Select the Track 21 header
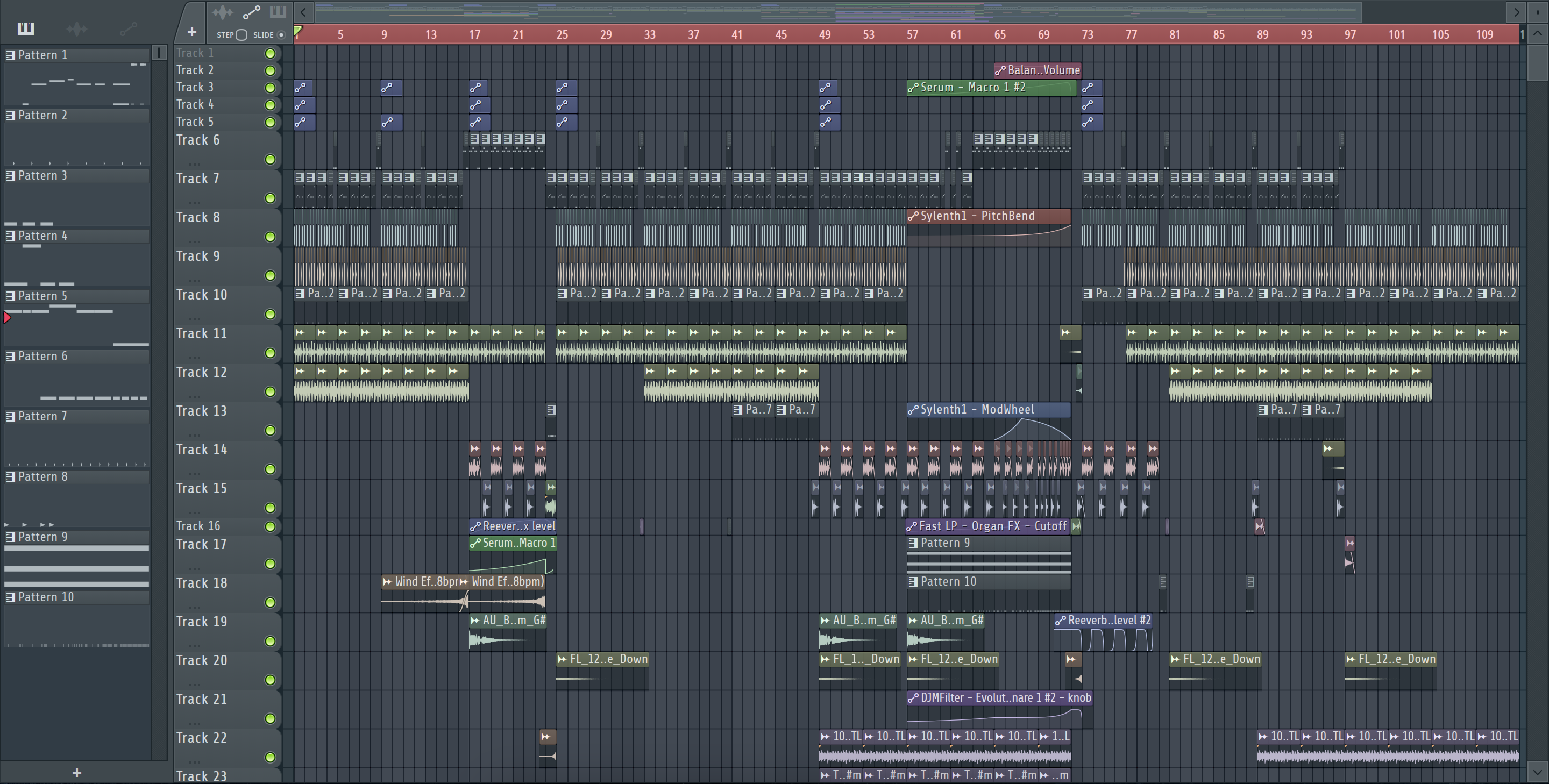This screenshot has height=784, width=1549. point(228,709)
